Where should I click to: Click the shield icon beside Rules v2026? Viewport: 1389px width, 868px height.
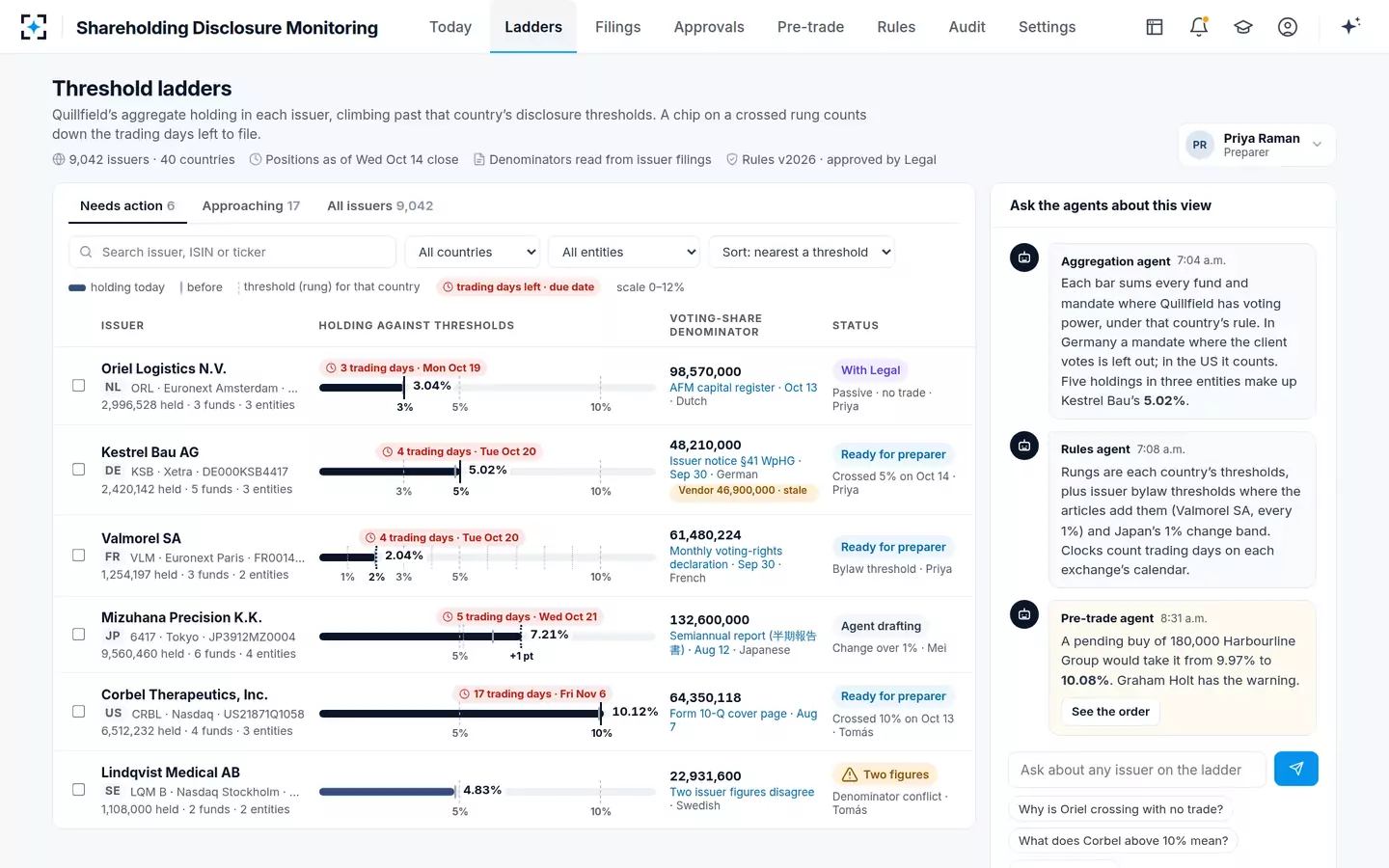click(x=732, y=159)
